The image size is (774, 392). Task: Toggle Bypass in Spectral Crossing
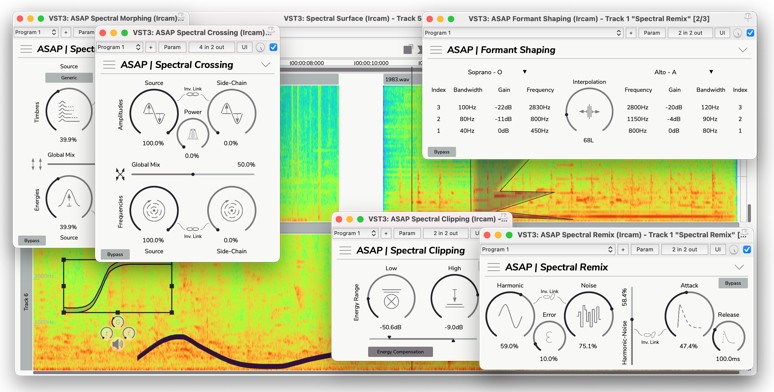pos(115,255)
